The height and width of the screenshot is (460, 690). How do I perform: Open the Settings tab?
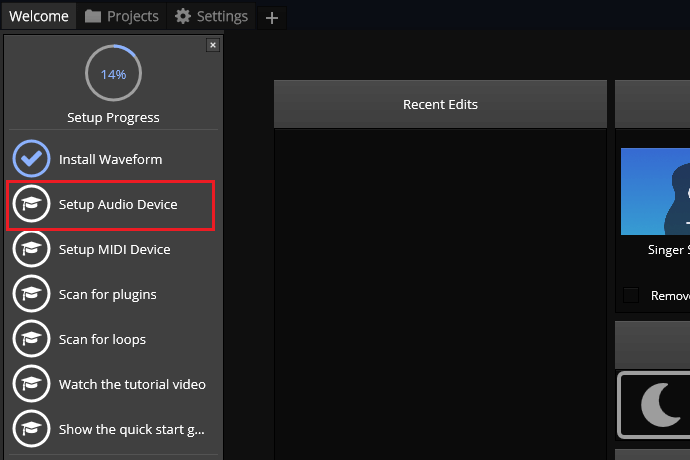point(211,16)
